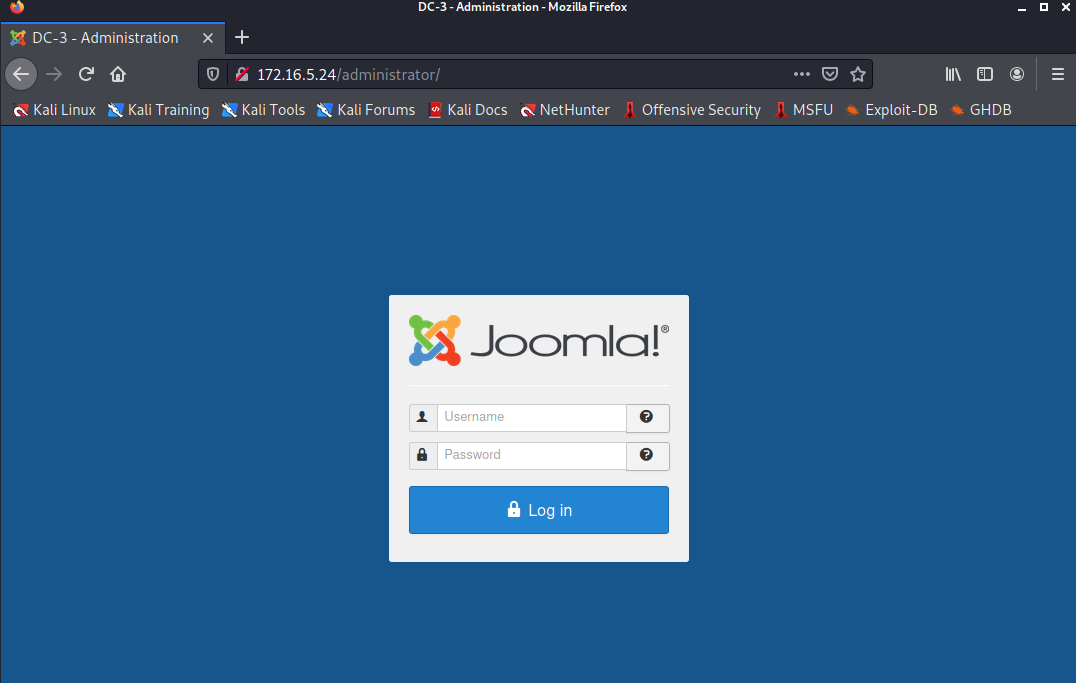The height and width of the screenshot is (683, 1076).
Task: Focus the Username field
Action: click(531, 417)
